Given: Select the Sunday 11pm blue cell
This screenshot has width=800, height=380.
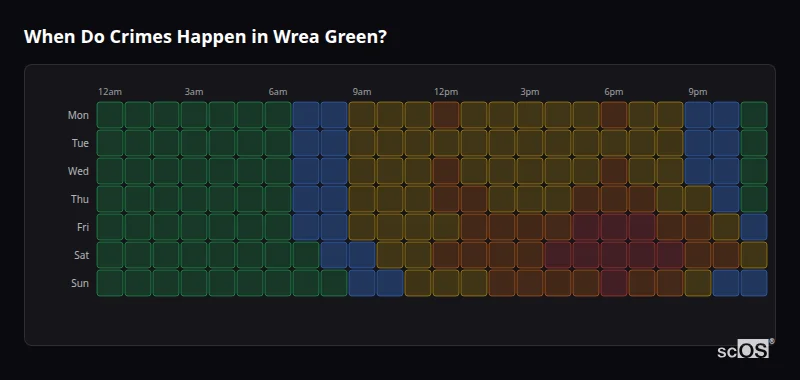Looking at the screenshot, I should [x=754, y=283].
